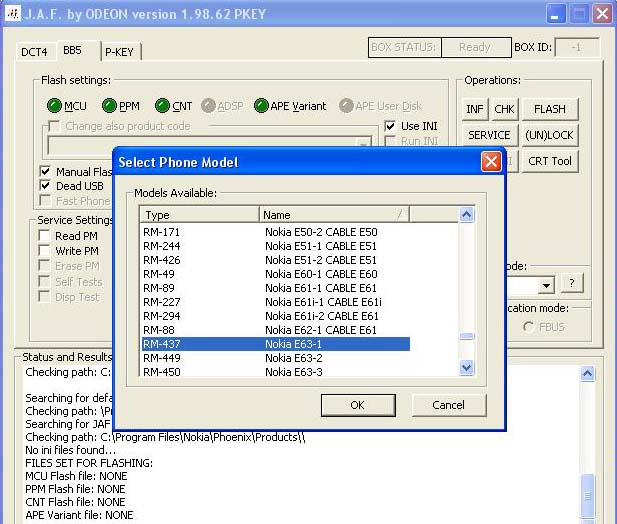Viewport: 617px width, 524px height.
Task: Select RM-426 Nokia E51-2 row
Action: point(275,260)
